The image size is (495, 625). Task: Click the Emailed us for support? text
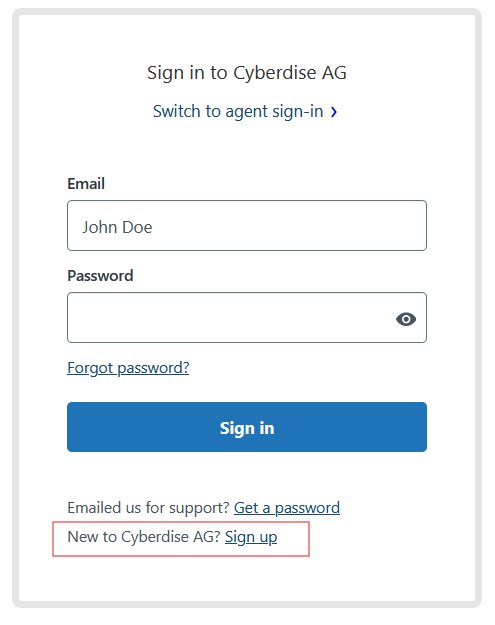(x=148, y=508)
